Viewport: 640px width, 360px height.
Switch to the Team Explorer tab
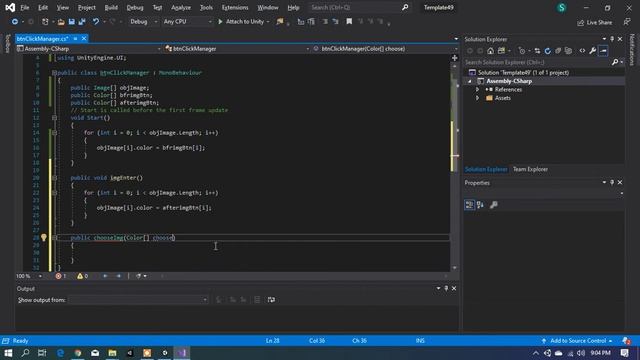coord(530,169)
